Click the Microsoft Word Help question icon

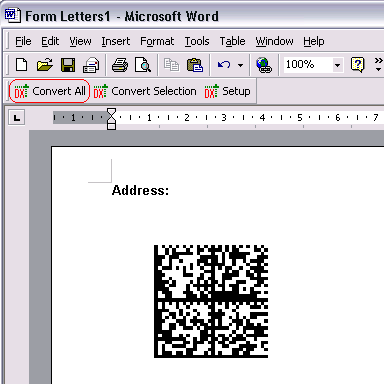[358, 64]
